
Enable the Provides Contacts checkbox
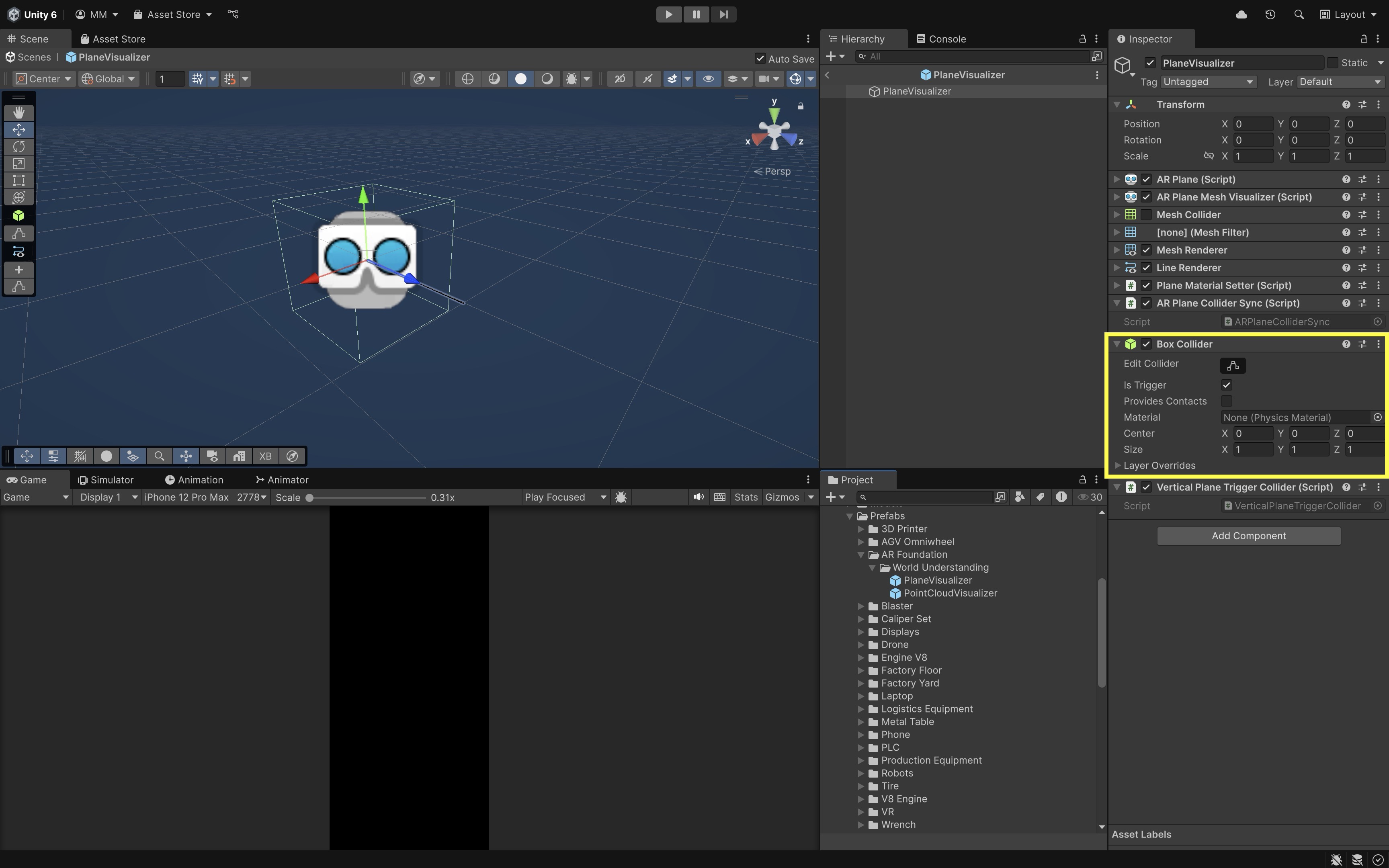click(1227, 401)
